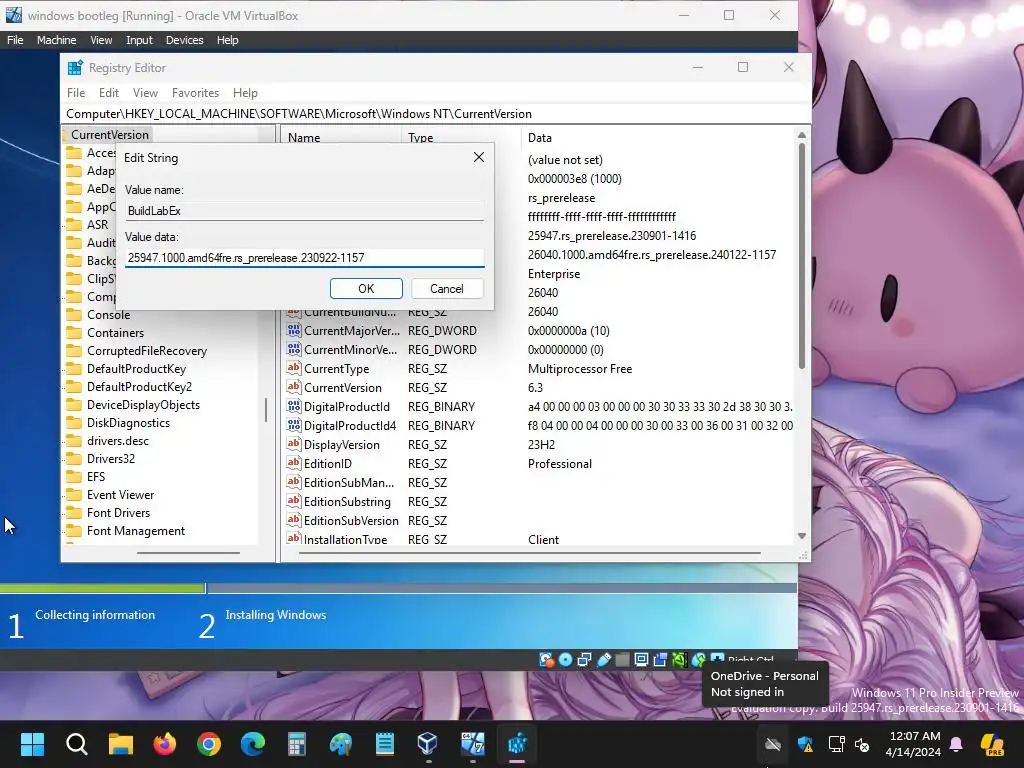Click the registry path address bar
This screenshot has height=768, width=1024.
click(436, 114)
